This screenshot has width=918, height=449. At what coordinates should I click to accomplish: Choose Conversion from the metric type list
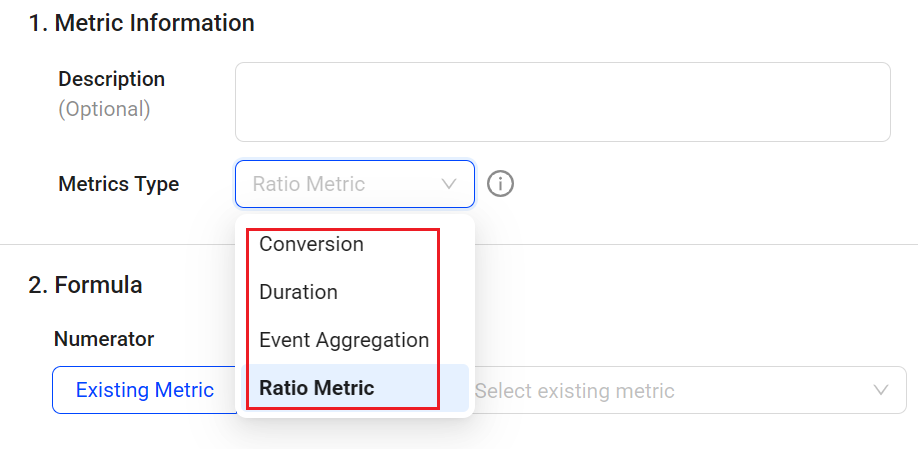click(311, 244)
